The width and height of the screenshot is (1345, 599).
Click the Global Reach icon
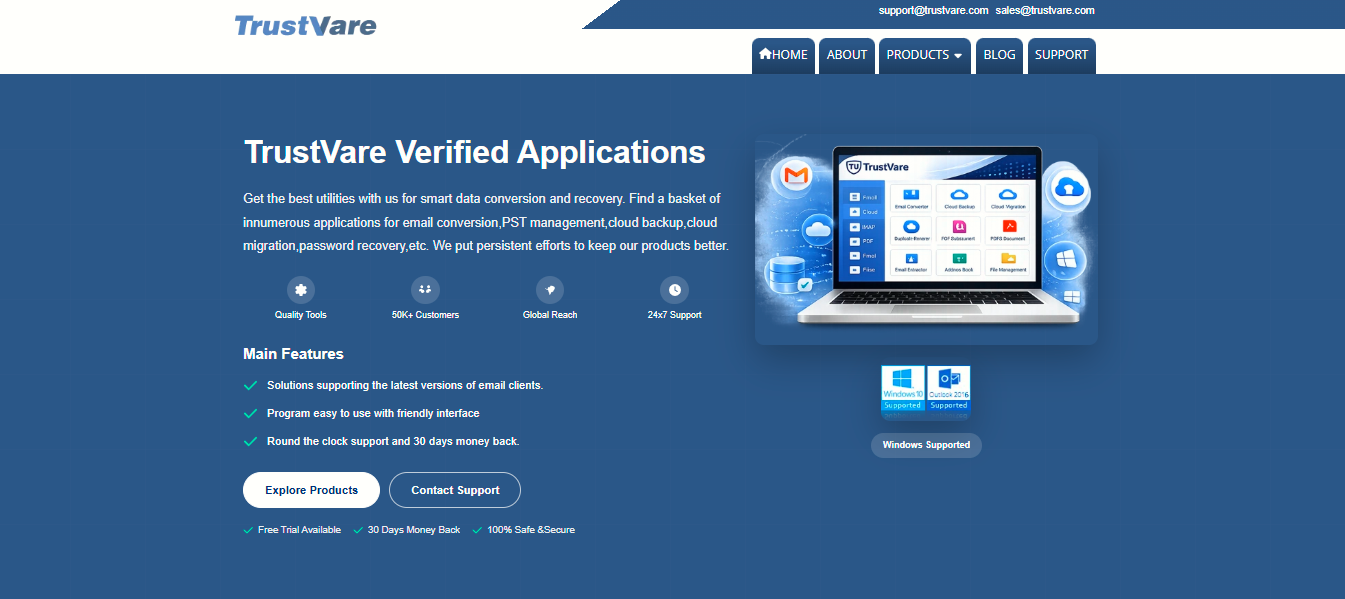coord(550,290)
